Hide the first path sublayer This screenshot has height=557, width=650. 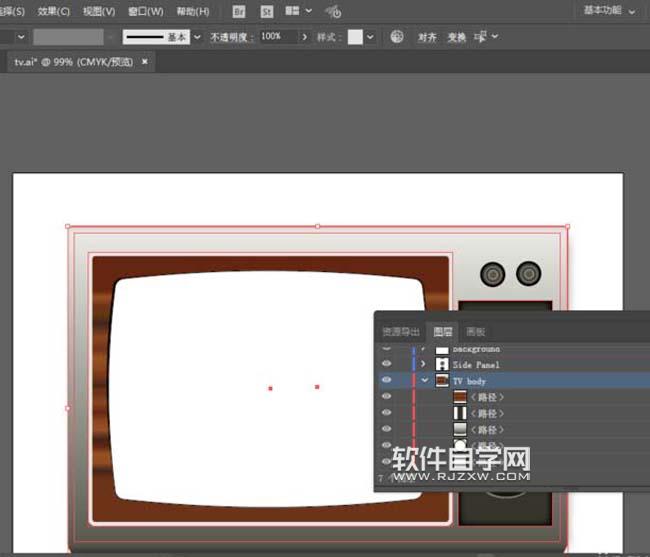click(x=387, y=397)
